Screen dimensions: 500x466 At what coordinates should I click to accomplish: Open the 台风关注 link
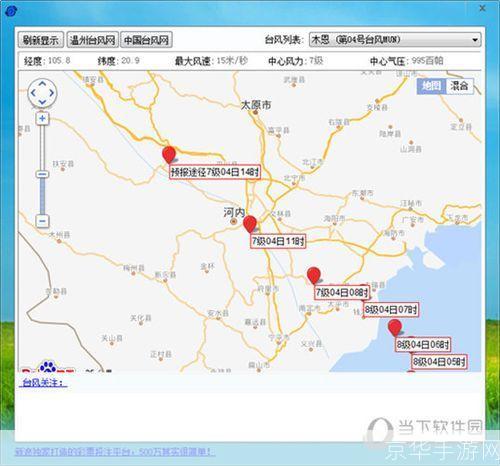point(43,382)
